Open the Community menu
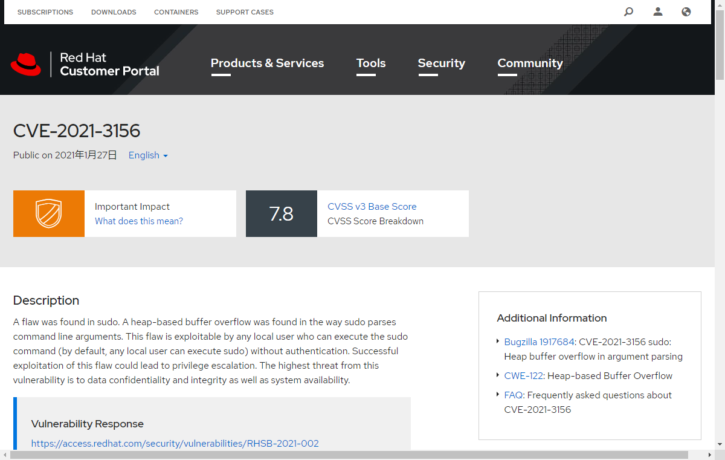 pos(530,63)
